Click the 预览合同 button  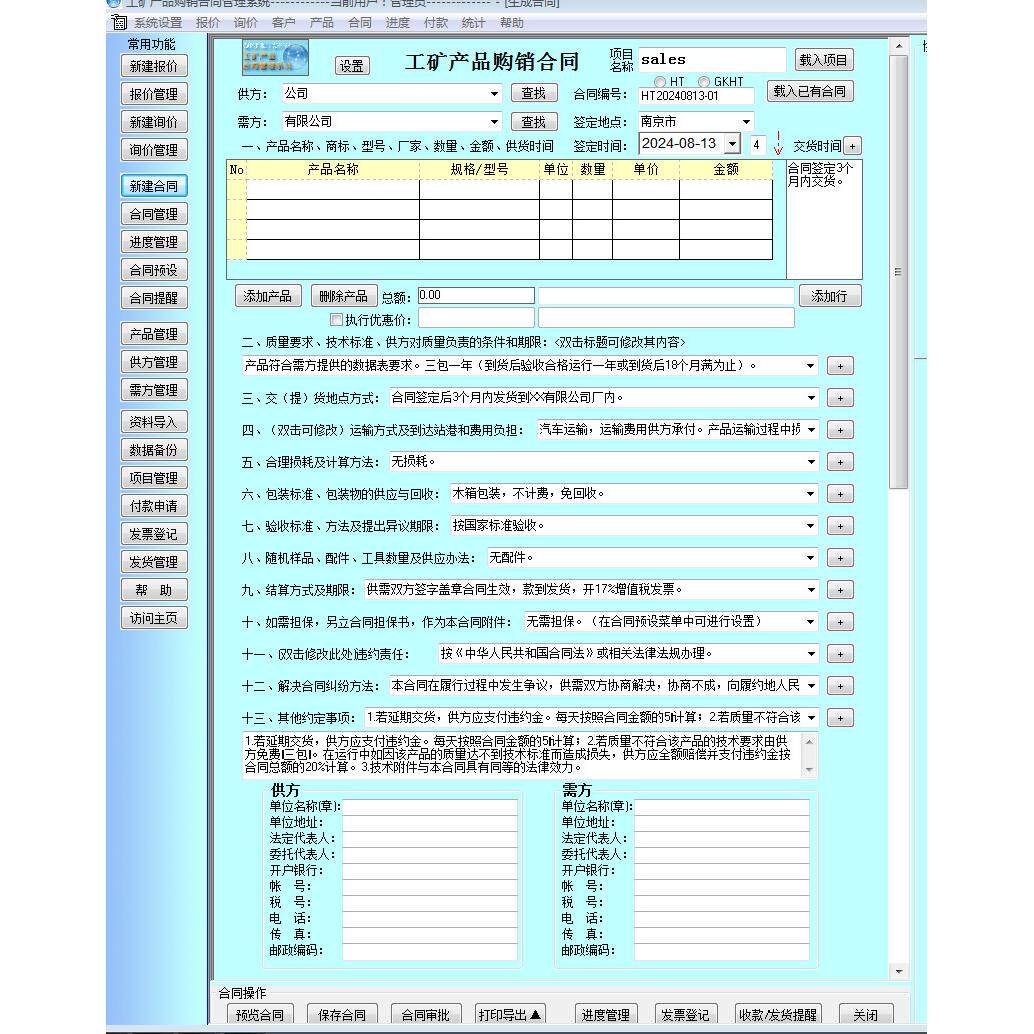coord(260,1014)
